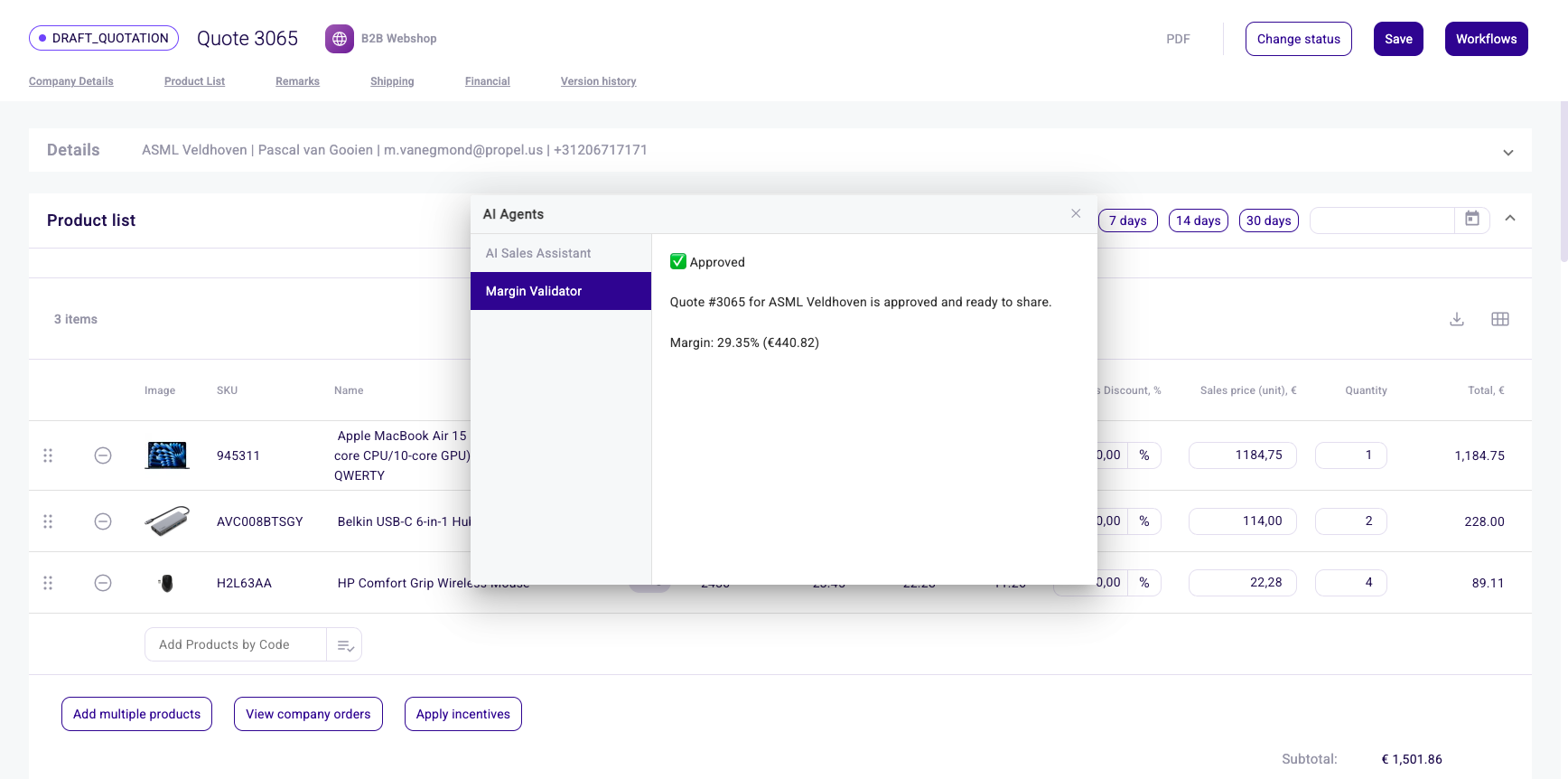The image size is (1568, 779).
Task: Remove the Apple MacBook Air item
Action: pyautogui.click(x=103, y=455)
